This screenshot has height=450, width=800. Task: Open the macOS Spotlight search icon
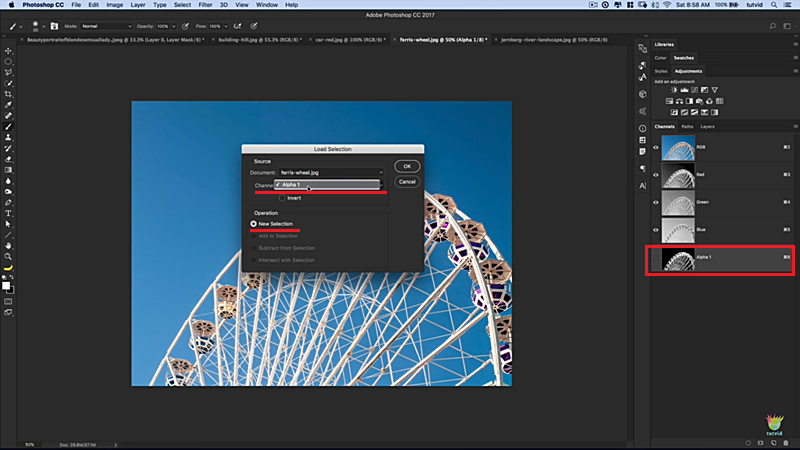774,5
